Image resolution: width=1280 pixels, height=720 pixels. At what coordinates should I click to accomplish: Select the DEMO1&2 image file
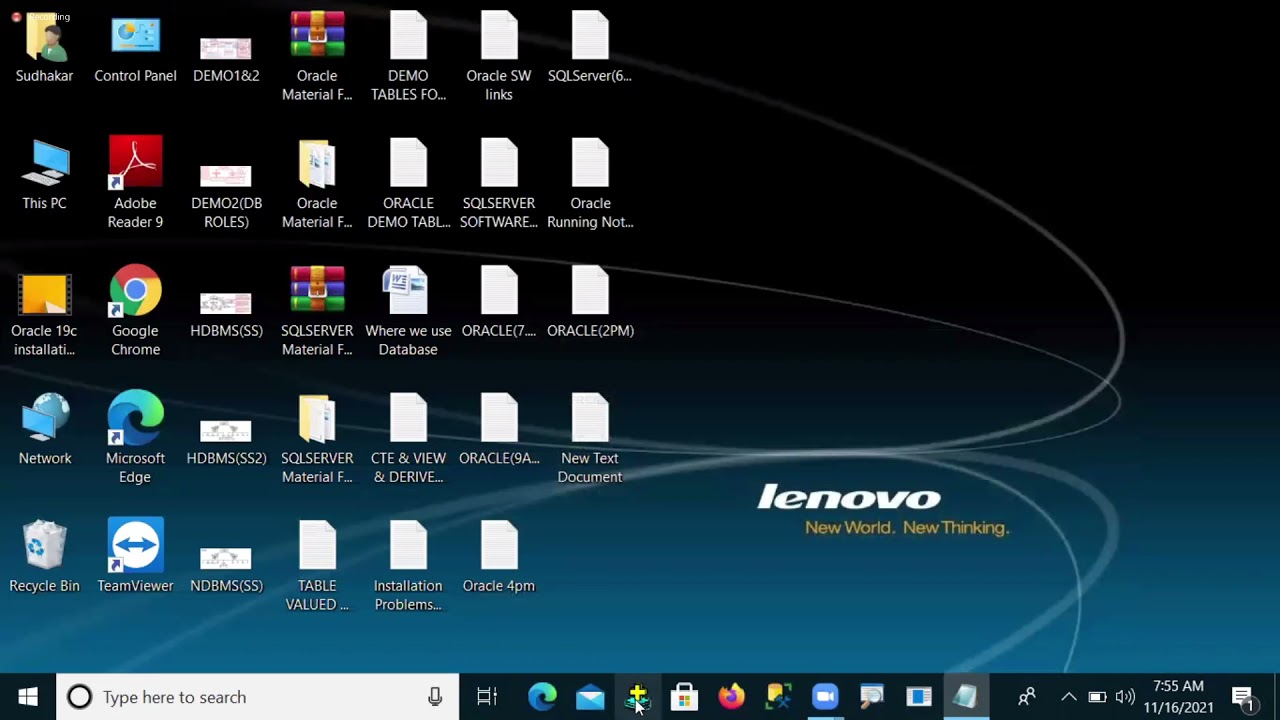click(226, 58)
